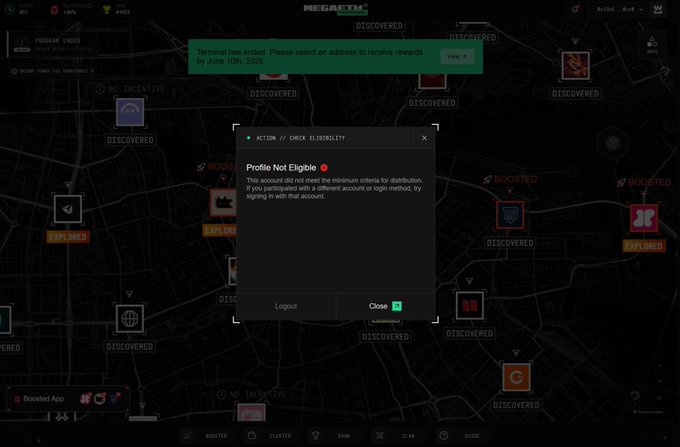The width and height of the screenshot is (680, 447).
Task: Open the Cluster tab in bottom bar
Action: pos(270,435)
